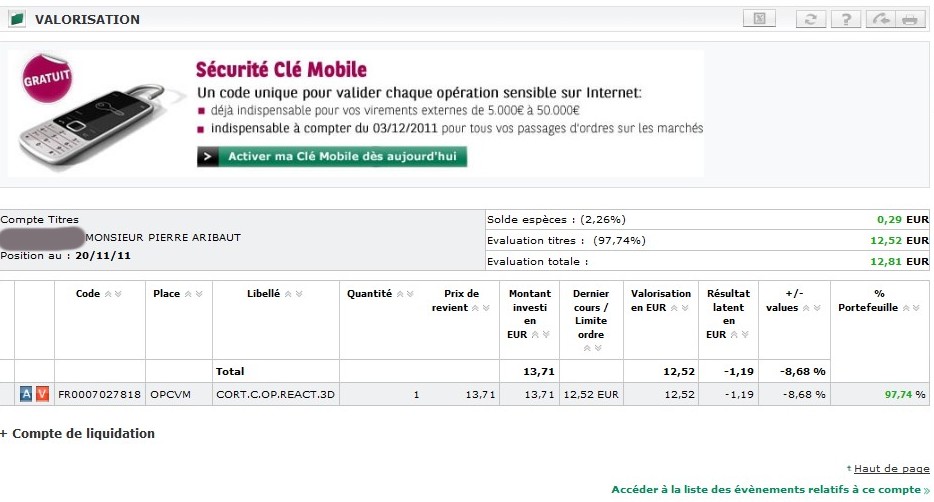Select fund code FR0007027818
The width and height of the screenshot is (934, 502).
click(99, 394)
